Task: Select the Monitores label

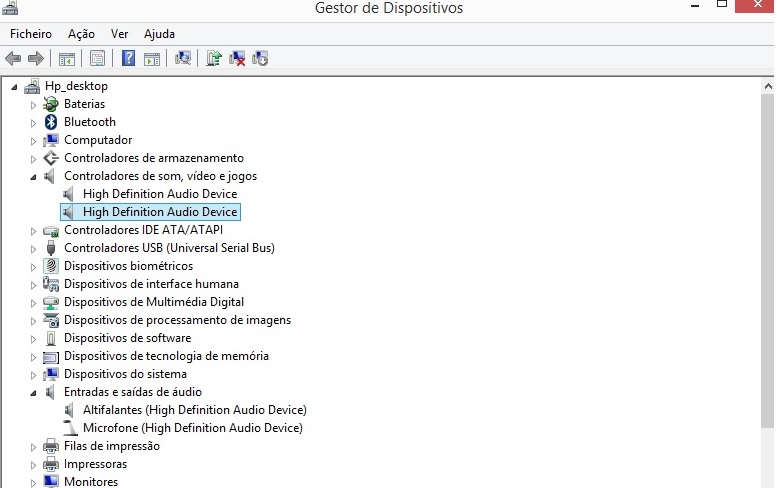Action: [x=91, y=482]
